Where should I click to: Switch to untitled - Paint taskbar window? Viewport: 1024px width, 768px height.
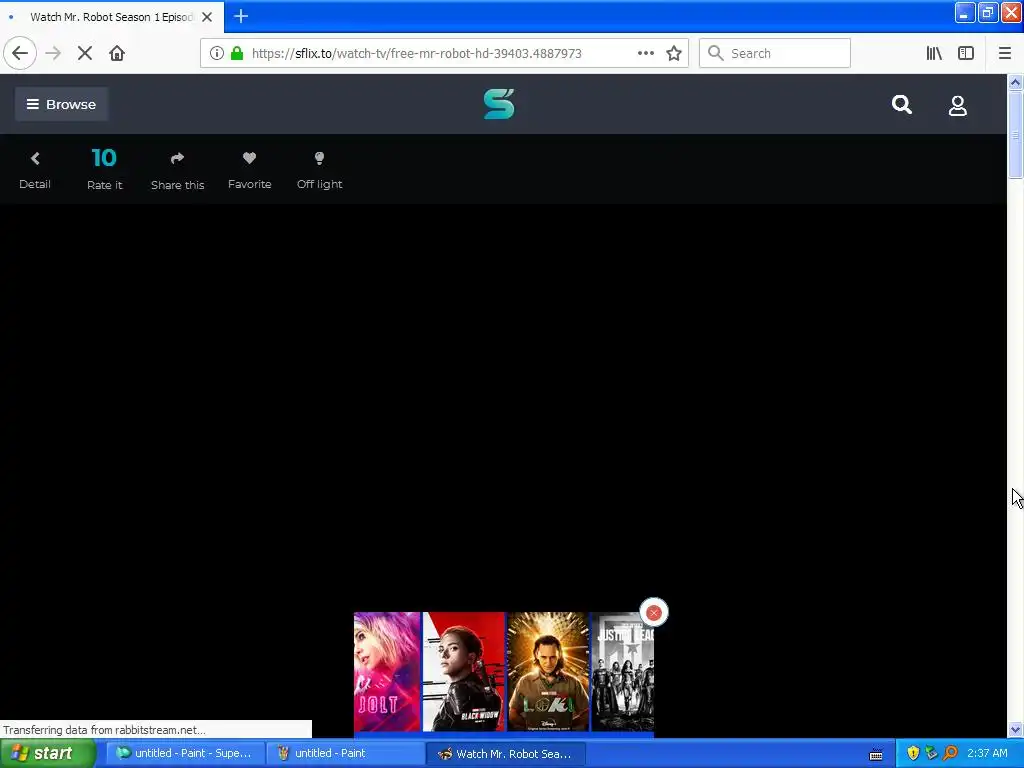(345, 754)
